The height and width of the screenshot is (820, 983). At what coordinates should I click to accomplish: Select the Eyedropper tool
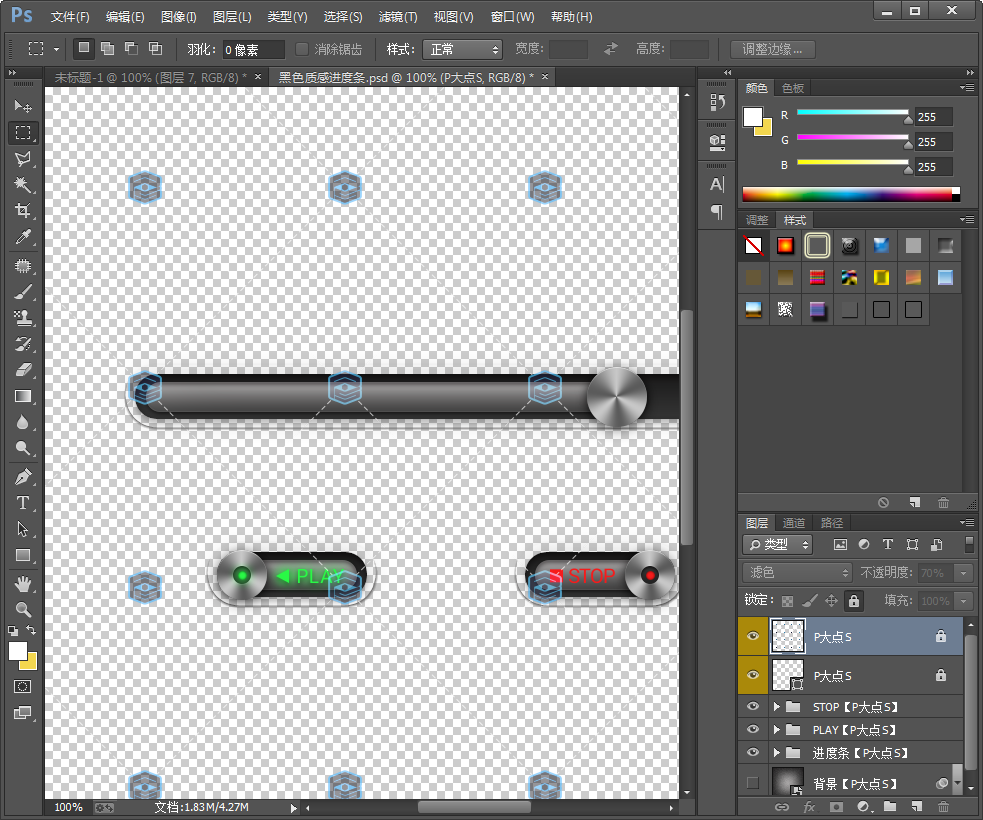click(x=23, y=237)
